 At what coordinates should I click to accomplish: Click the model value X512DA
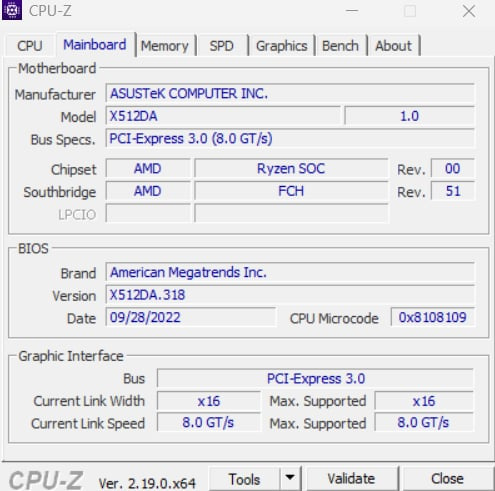click(x=223, y=116)
